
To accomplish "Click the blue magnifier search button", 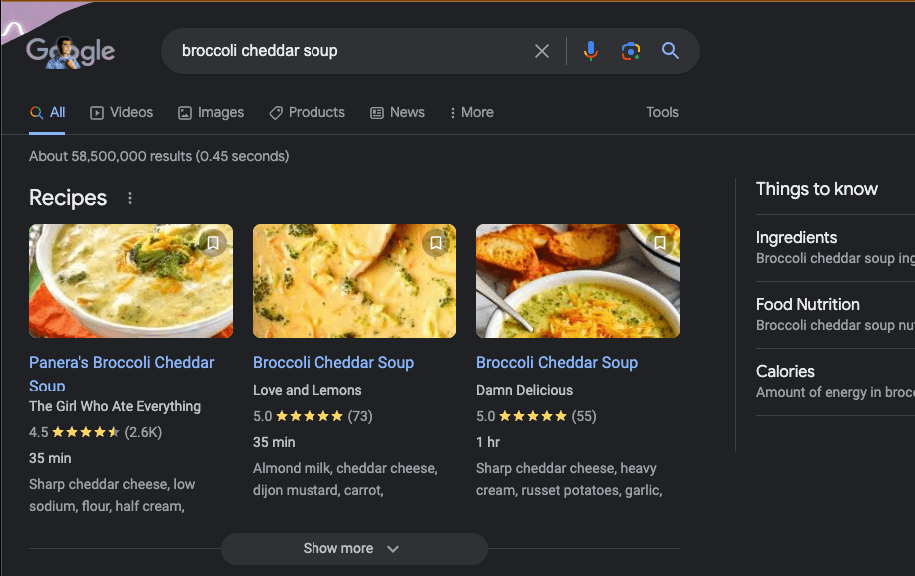I will [670, 51].
